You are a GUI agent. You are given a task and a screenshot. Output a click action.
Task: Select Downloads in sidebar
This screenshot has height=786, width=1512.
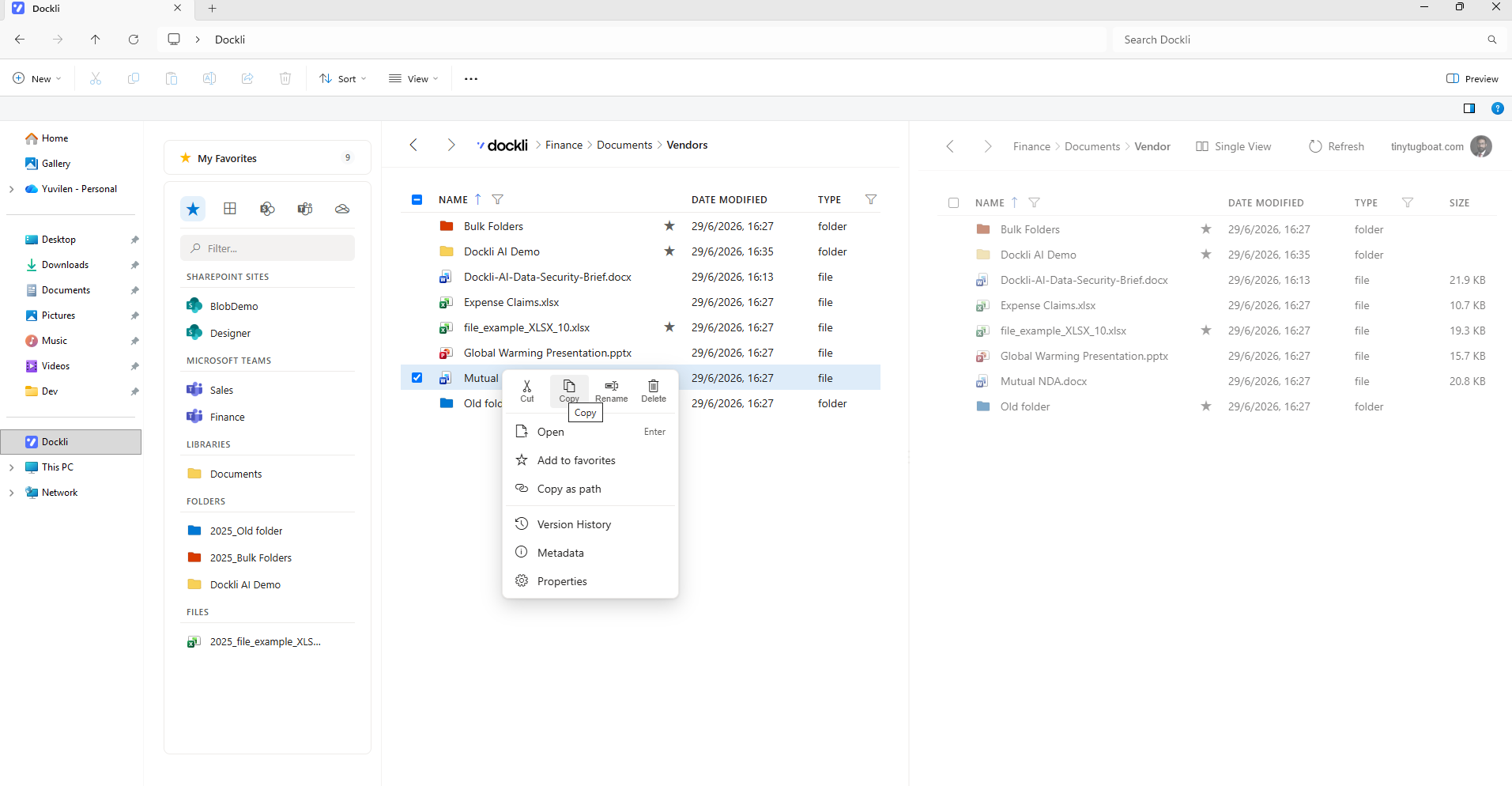pyautogui.click(x=65, y=265)
